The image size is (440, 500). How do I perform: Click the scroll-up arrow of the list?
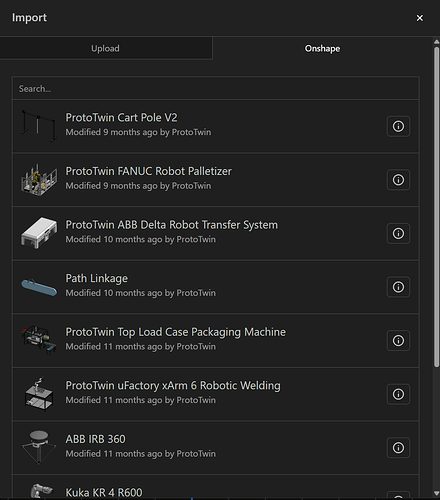click(x=436, y=42)
